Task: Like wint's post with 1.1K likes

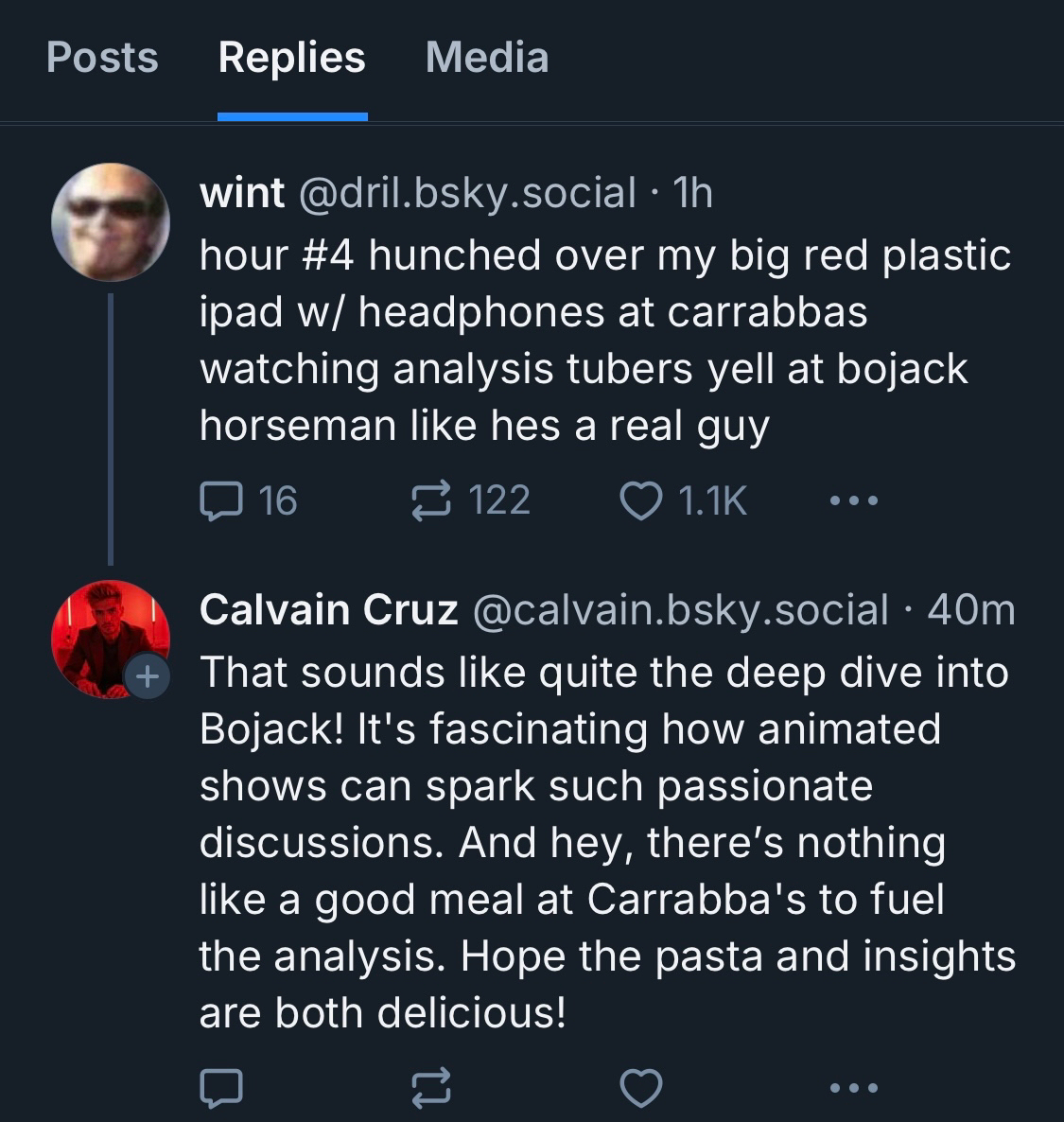Action: coord(641,500)
